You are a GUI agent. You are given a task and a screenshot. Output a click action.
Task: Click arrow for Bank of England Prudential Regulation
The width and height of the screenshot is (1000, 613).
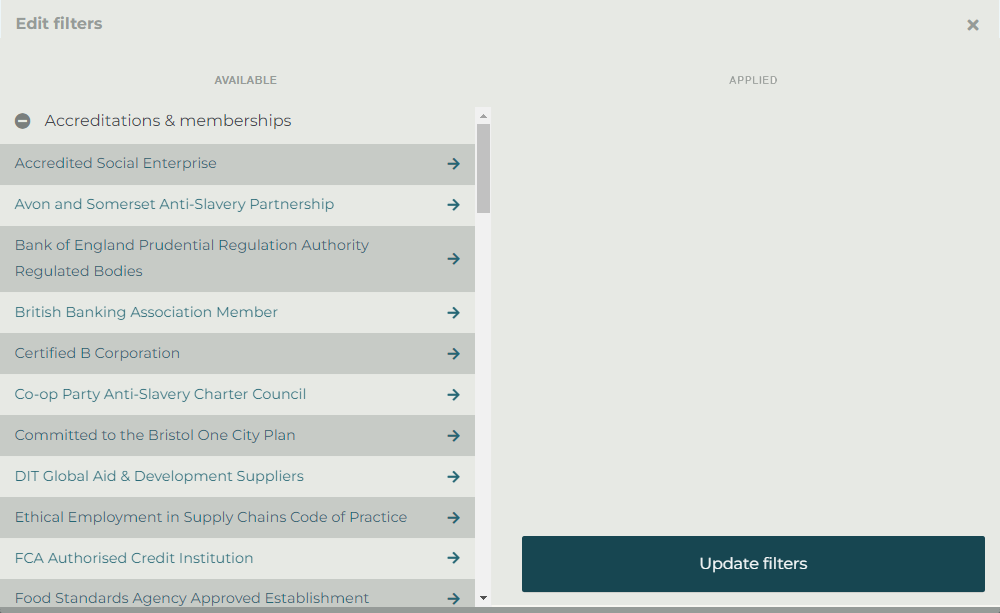point(453,259)
